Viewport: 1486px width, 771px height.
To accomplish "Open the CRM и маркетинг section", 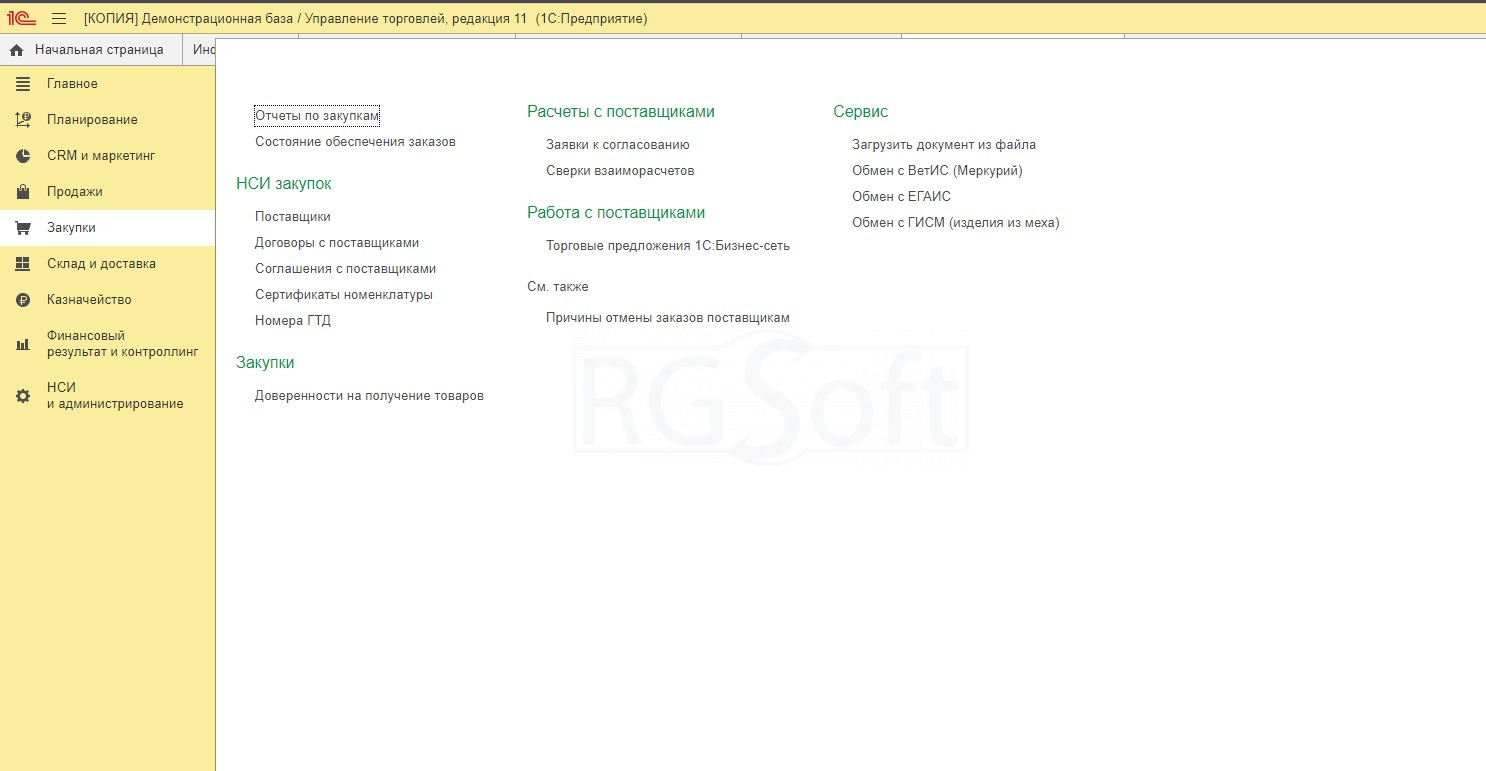I will coord(107,156).
